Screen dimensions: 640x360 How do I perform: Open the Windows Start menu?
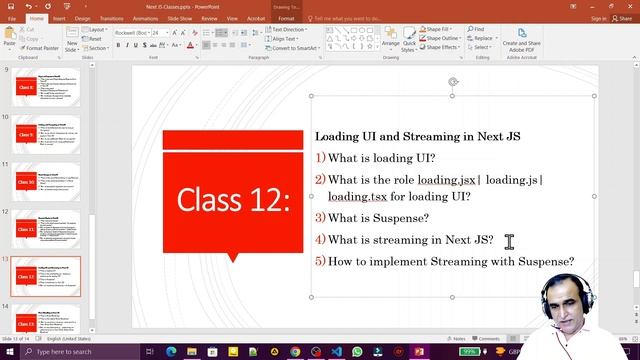(10, 351)
